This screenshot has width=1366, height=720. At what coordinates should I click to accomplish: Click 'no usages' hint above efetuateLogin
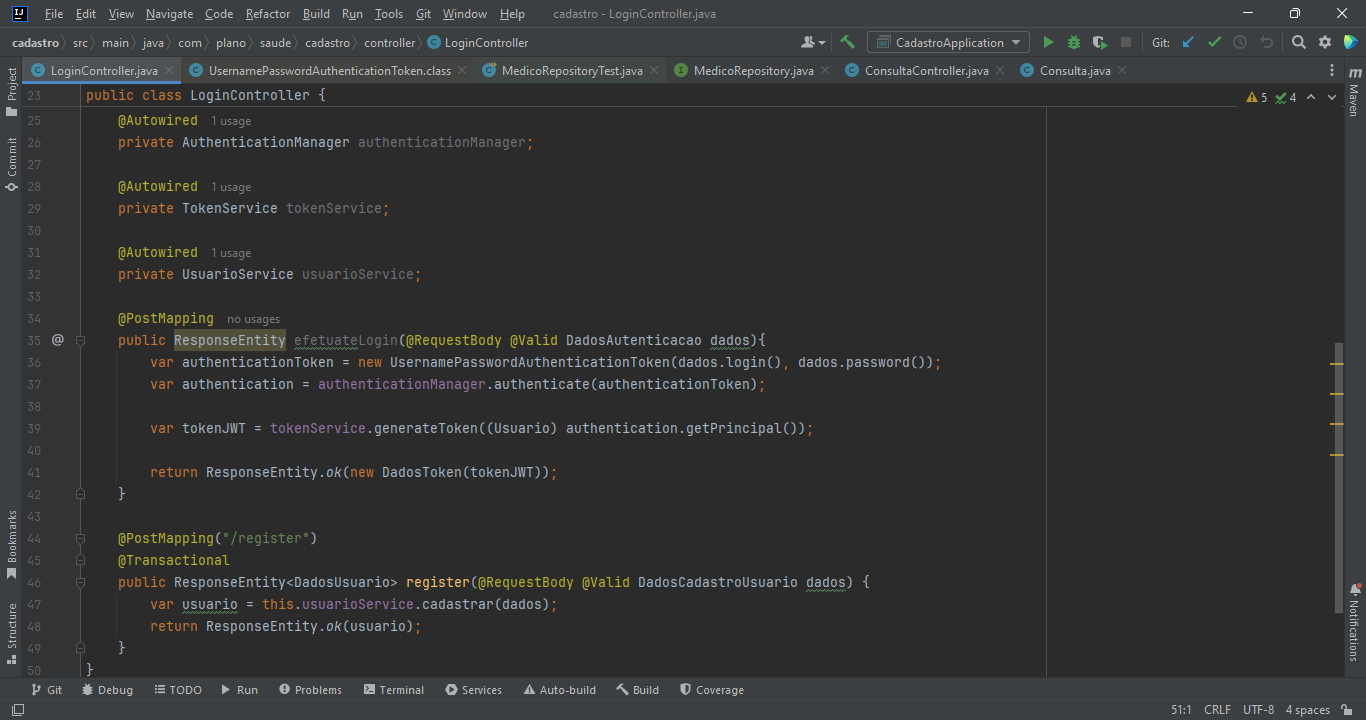(253, 319)
